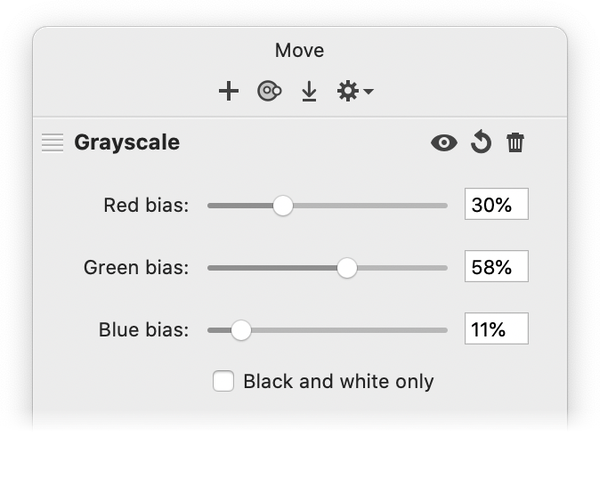
Task: Click the Red bias slider knob
Action: (283, 206)
